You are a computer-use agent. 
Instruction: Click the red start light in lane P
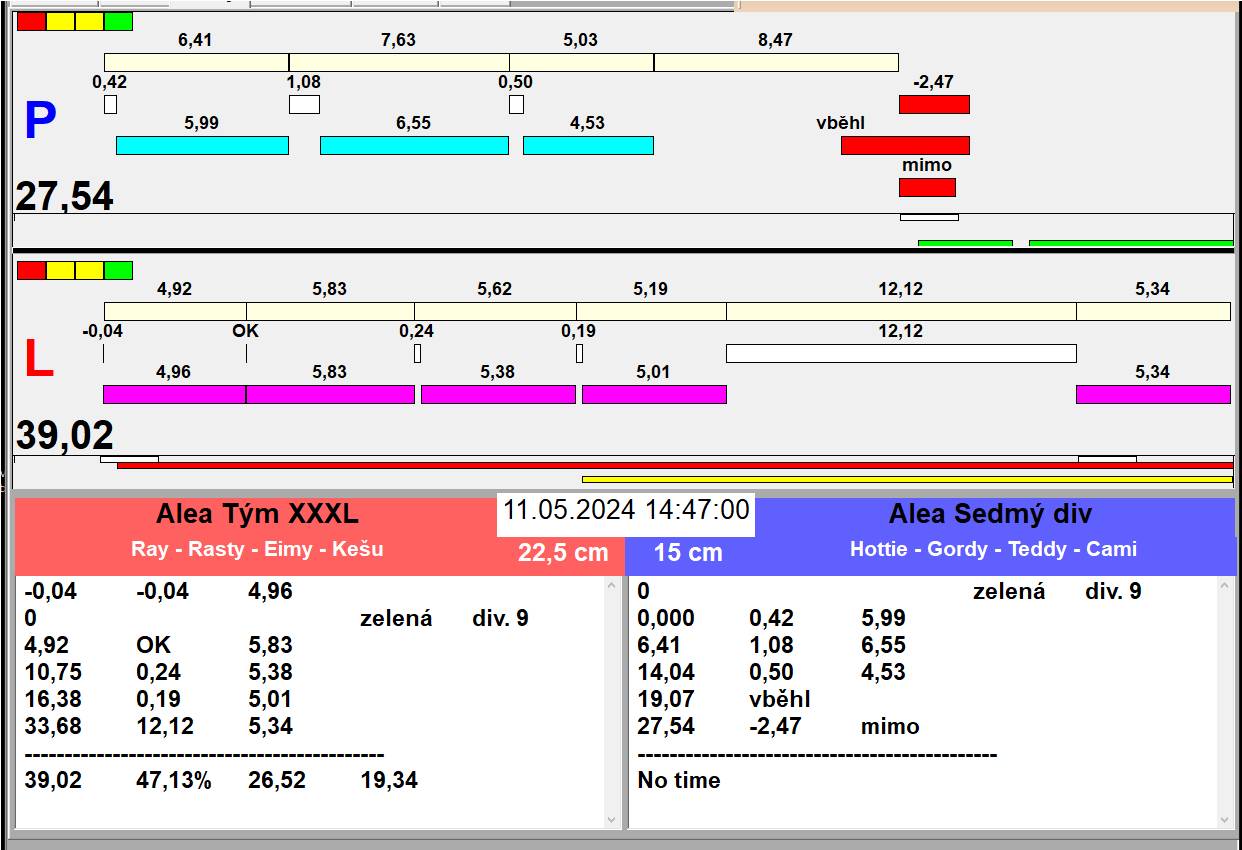31,21
